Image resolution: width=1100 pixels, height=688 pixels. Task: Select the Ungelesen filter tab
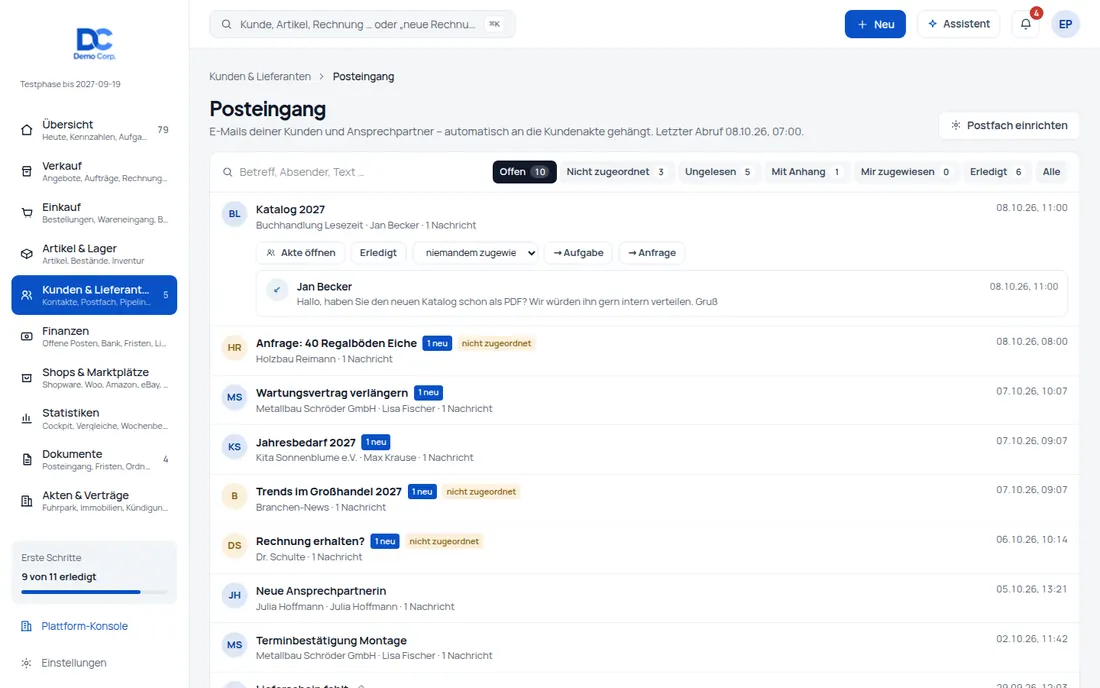(x=718, y=172)
